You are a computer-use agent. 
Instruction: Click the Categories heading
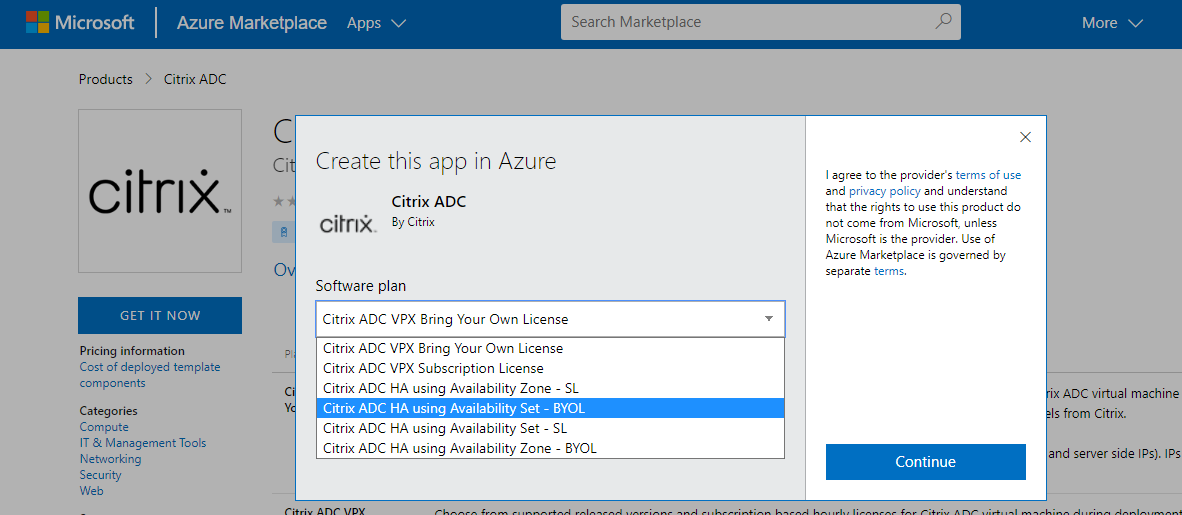point(109,411)
